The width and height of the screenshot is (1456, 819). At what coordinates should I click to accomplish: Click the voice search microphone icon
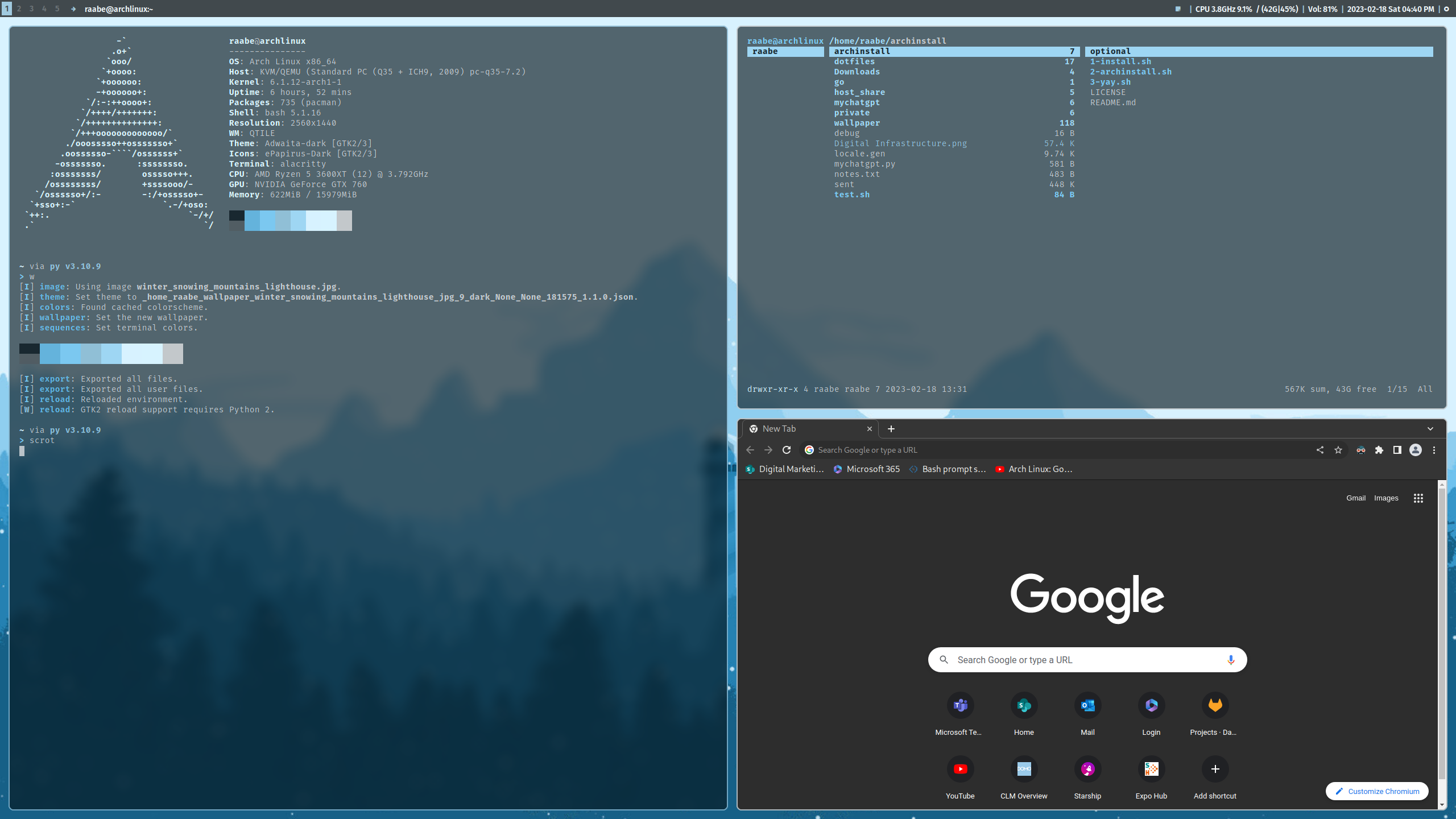(x=1231, y=660)
